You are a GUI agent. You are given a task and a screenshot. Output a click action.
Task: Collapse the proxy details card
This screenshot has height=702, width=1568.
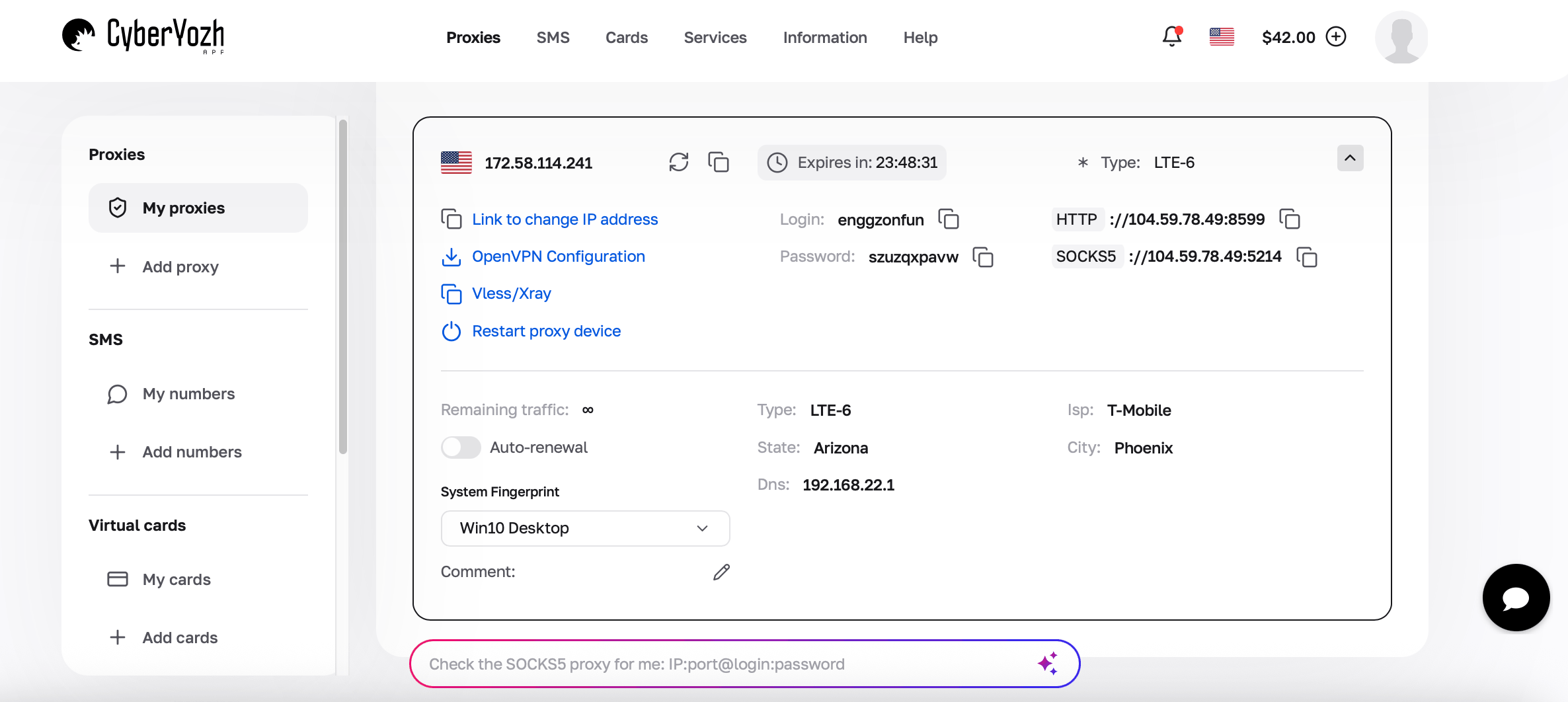coord(1351,158)
